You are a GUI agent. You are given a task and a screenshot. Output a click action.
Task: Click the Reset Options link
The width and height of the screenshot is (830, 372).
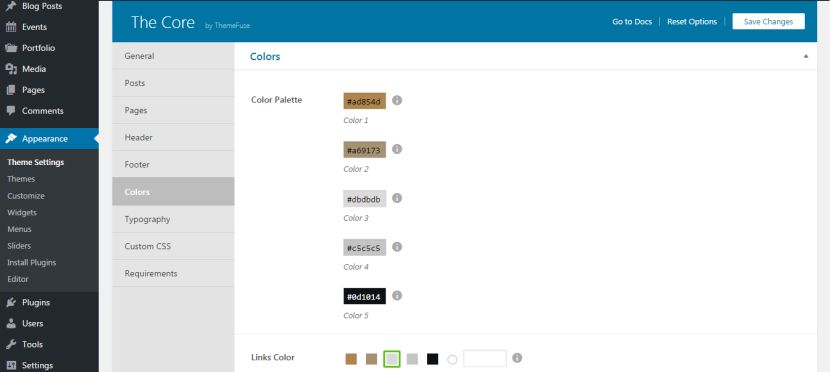point(692,22)
